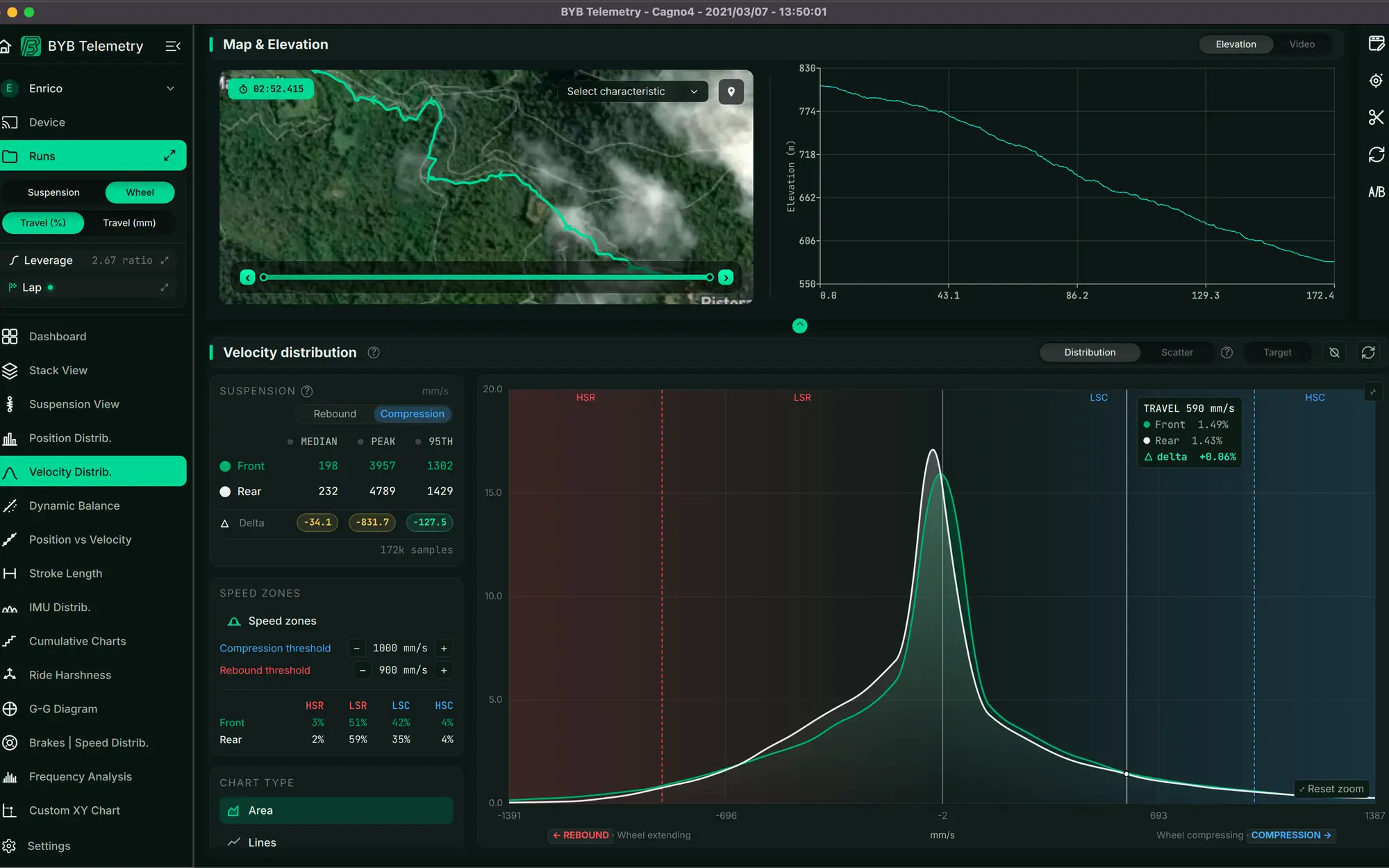Open the calendar window icon at top right

click(x=1376, y=44)
